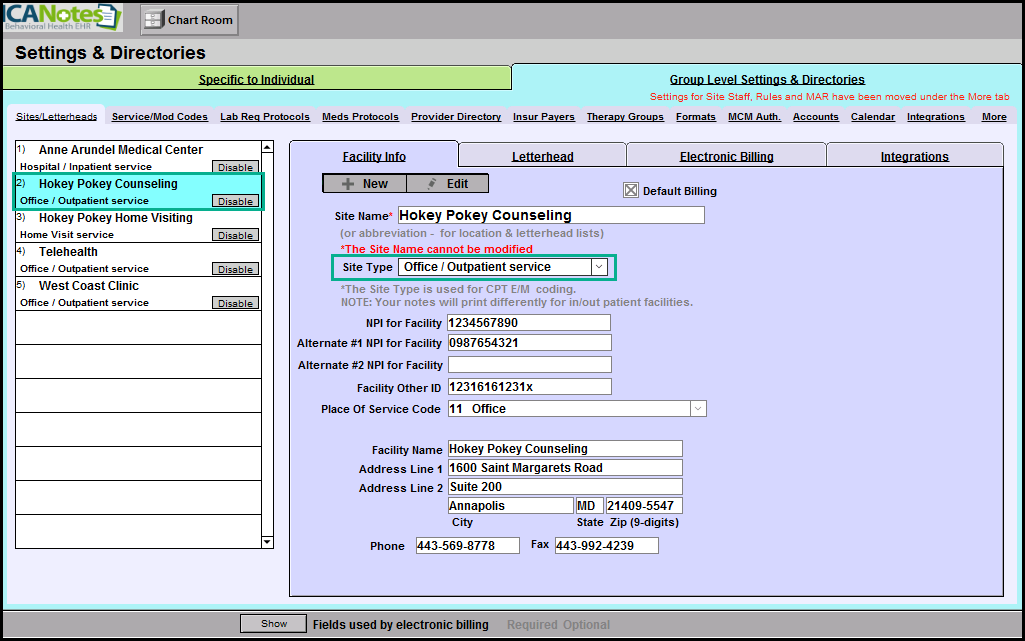Open the Electronic Billing tab
This screenshot has width=1025, height=641.
pos(726,156)
